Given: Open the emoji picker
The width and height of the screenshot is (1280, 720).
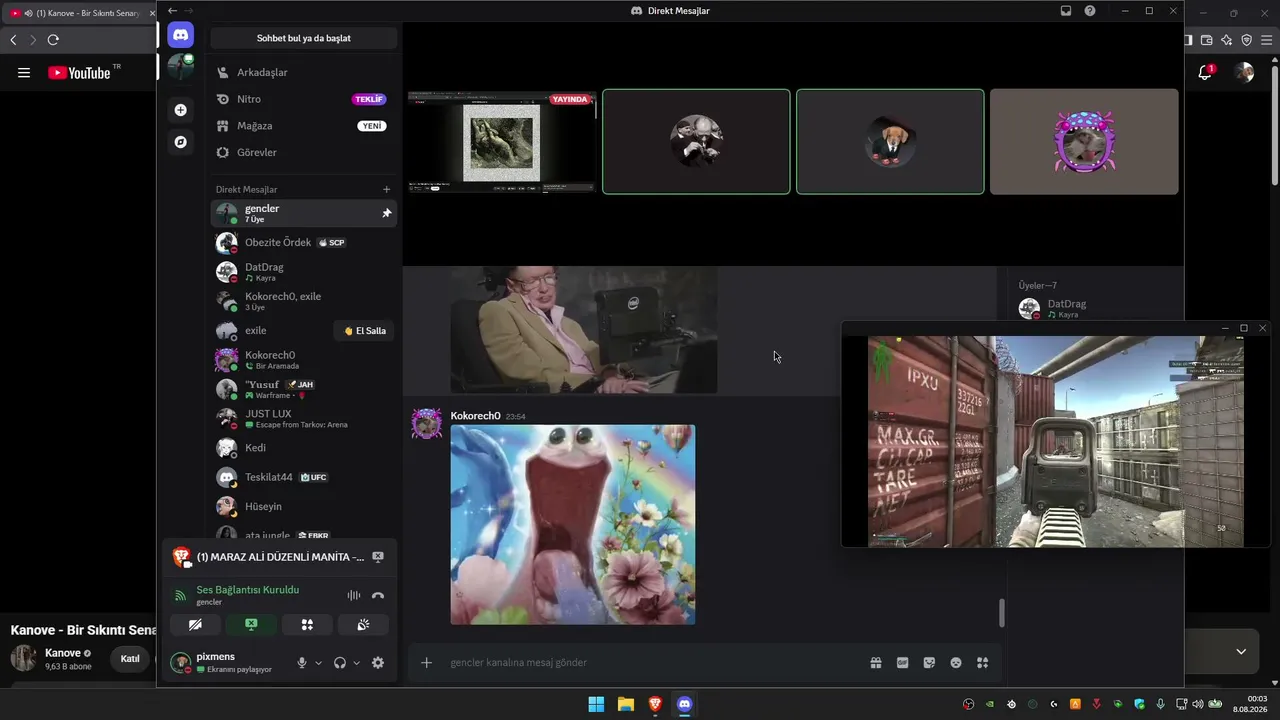Looking at the screenshot, I should pos(956,662).
